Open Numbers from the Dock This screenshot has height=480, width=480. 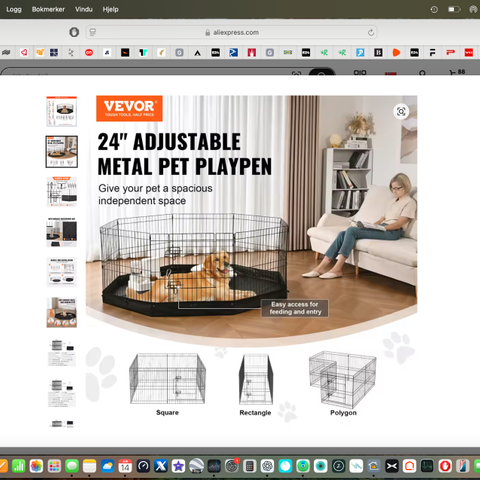click(19, 466)
